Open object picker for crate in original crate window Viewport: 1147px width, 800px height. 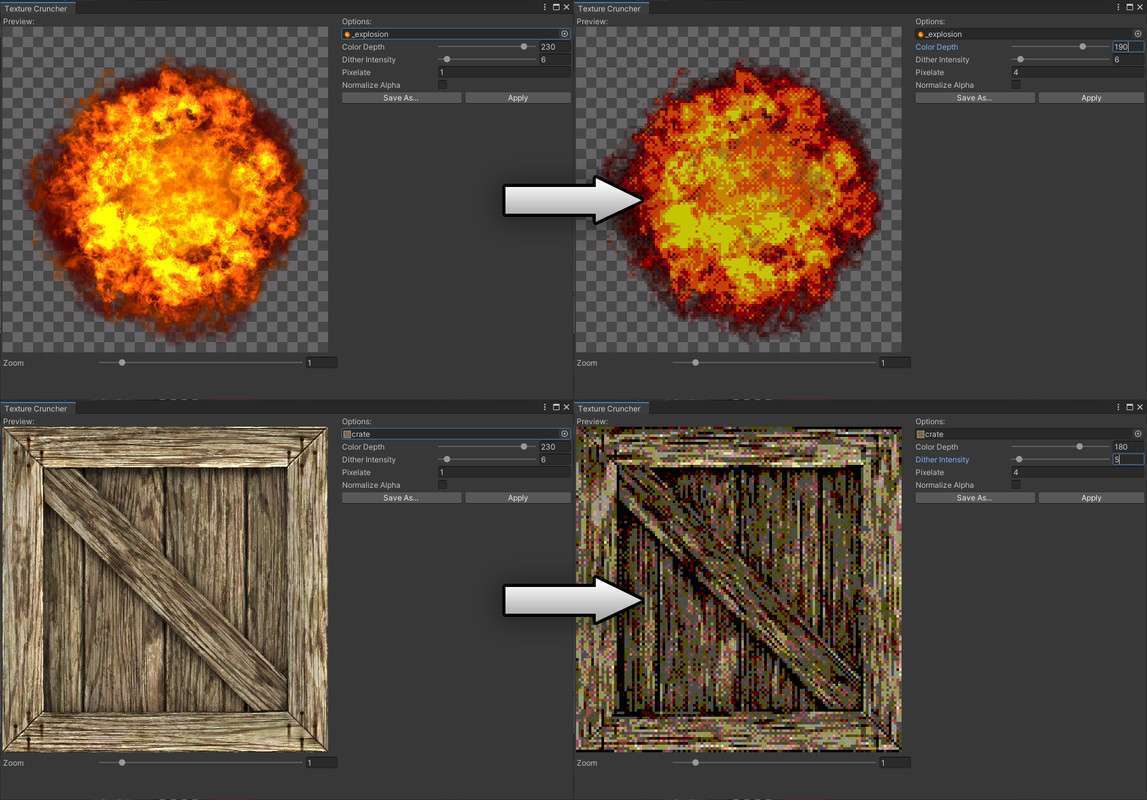(564, 434)
